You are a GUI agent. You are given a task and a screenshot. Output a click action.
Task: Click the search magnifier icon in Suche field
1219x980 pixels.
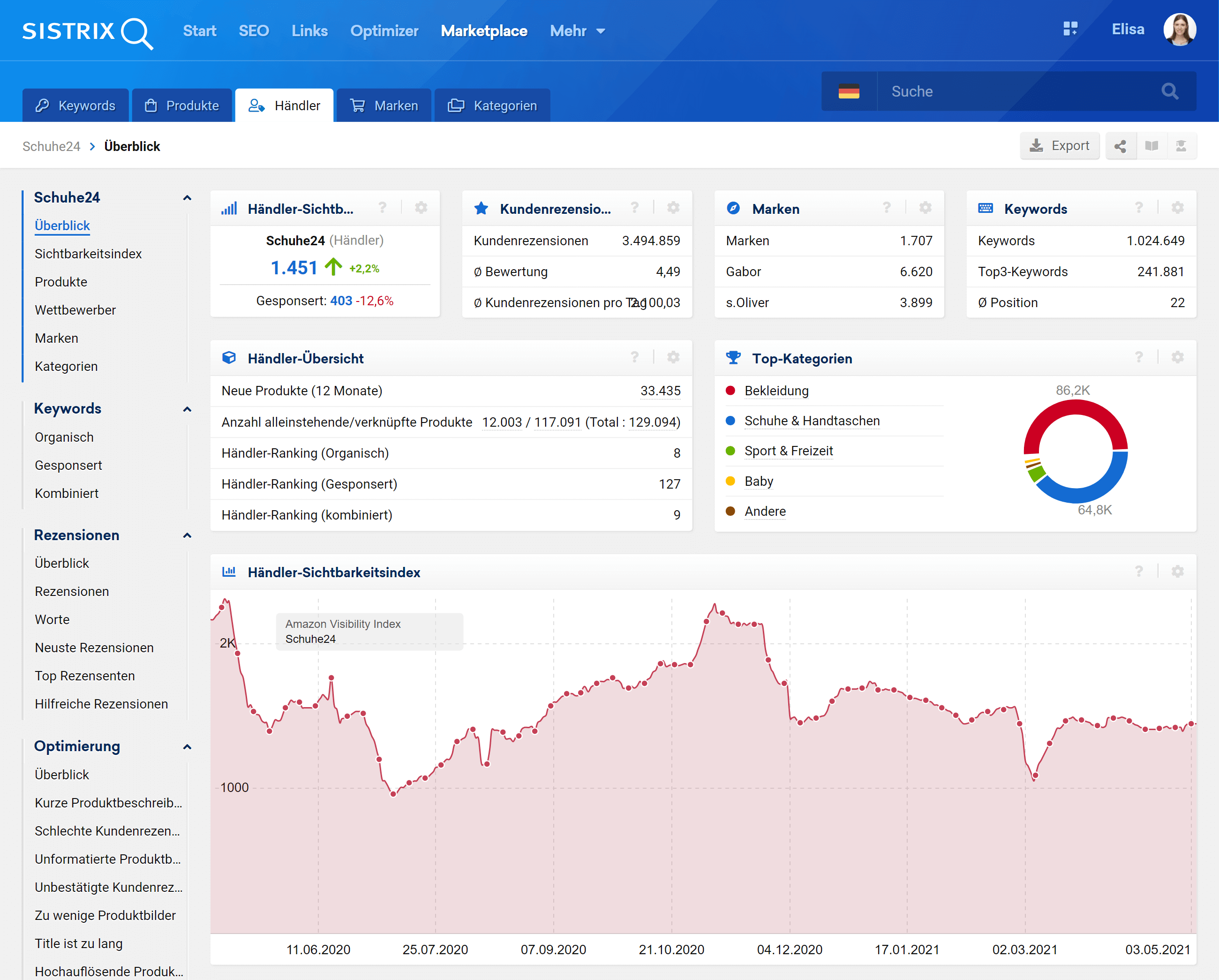[1170, 91]
